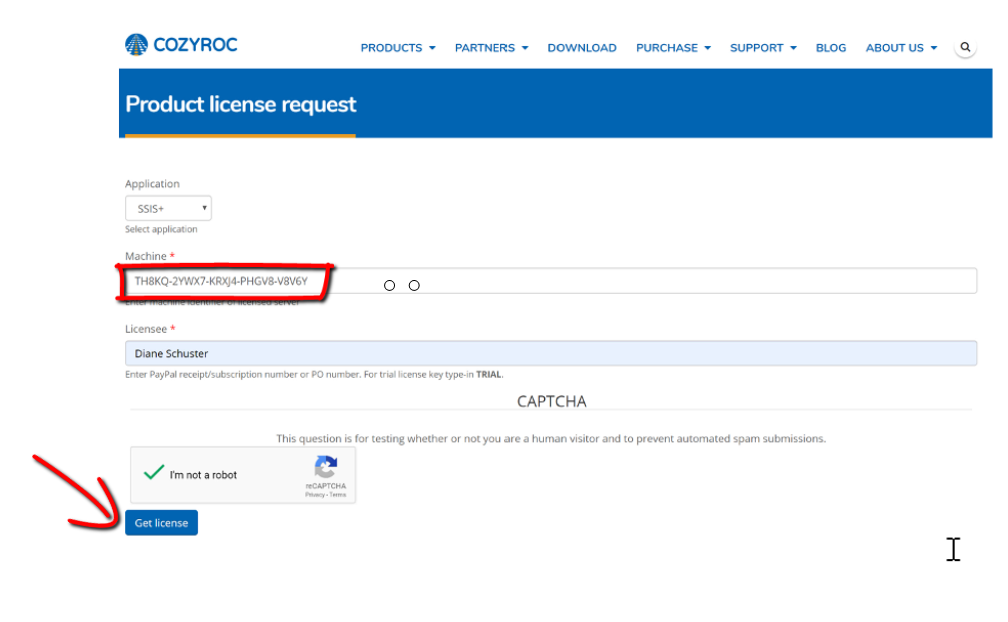This screenshot has height=622, width=1008.
Task: Click the Get license button
Action: coord(161,522)
